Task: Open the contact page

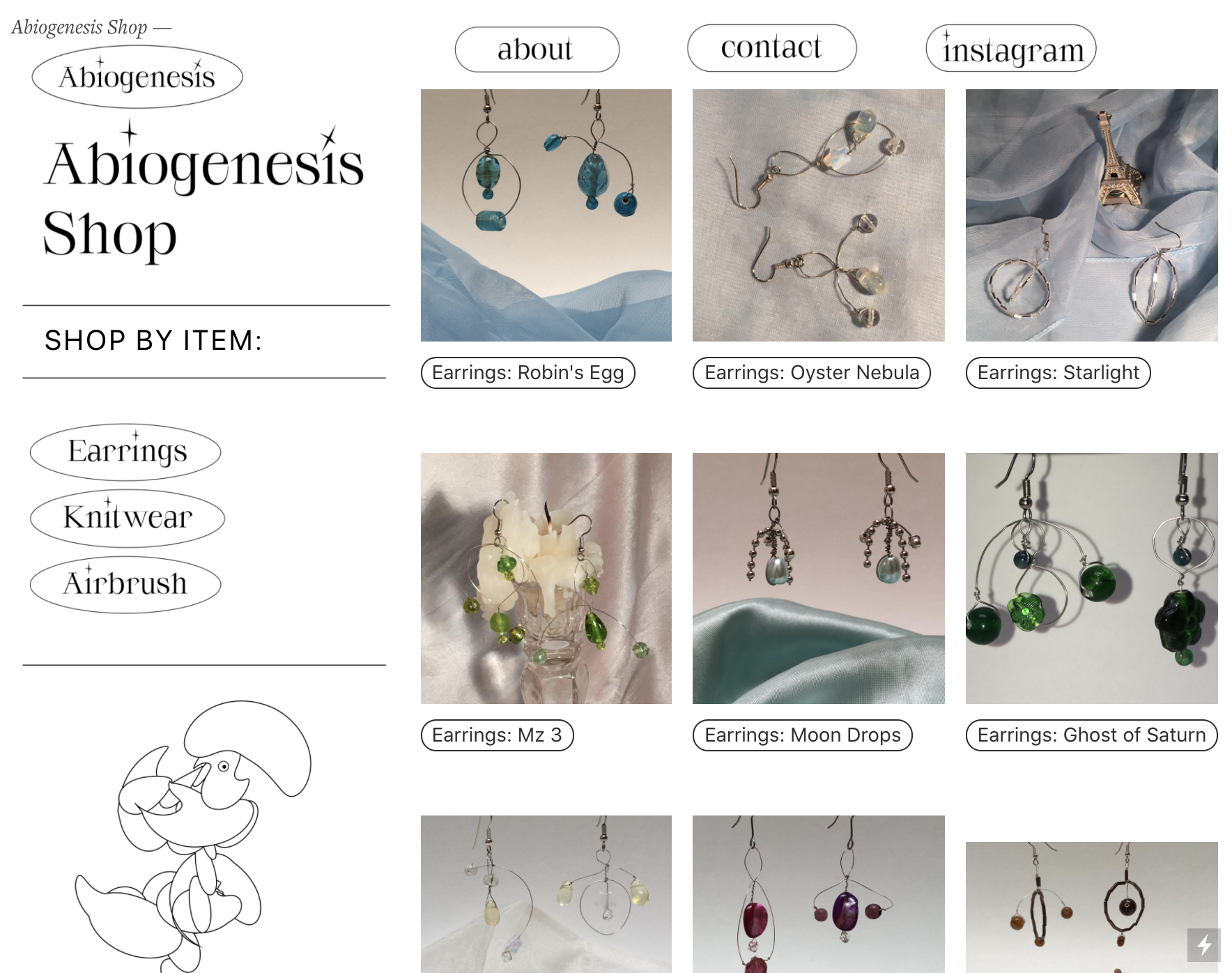Action: [771, 48]
